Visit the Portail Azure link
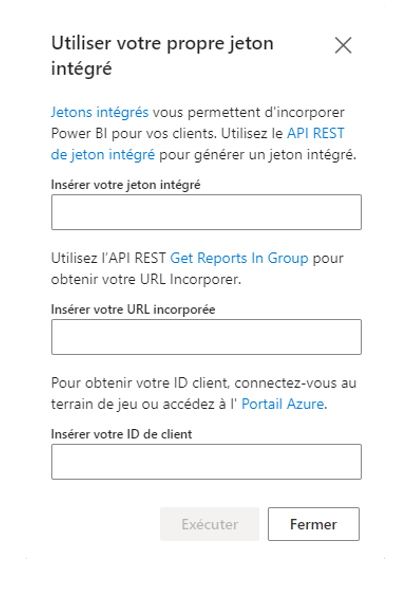This screenshot has width=414, height=598. coord(283,404)
